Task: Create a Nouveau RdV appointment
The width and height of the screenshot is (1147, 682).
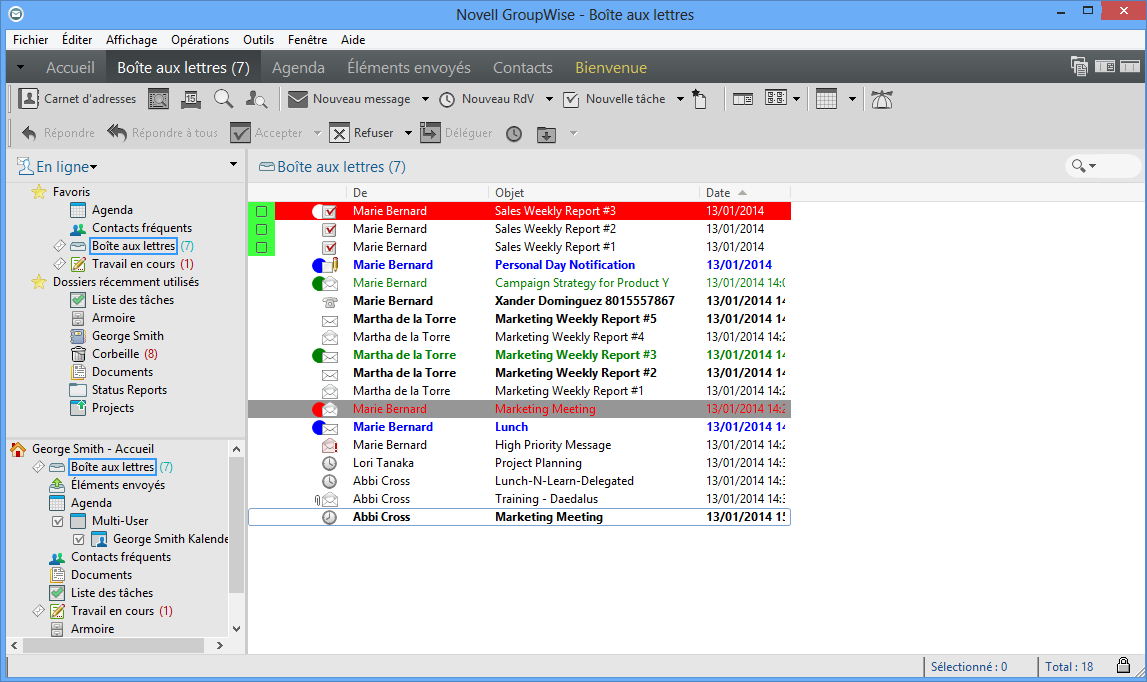Action: click(x=487, y=99)
